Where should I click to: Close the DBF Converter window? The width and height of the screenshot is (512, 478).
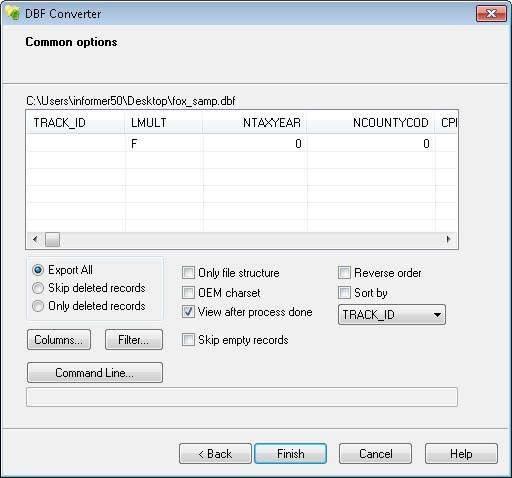[x=491, y=14]
